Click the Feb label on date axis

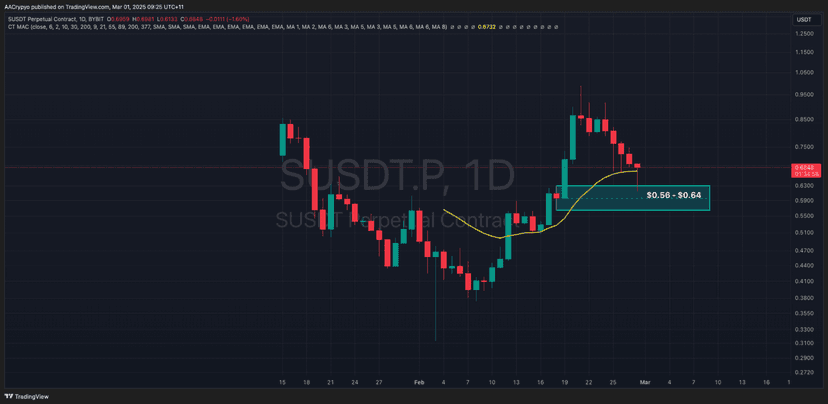coord(419,382)
